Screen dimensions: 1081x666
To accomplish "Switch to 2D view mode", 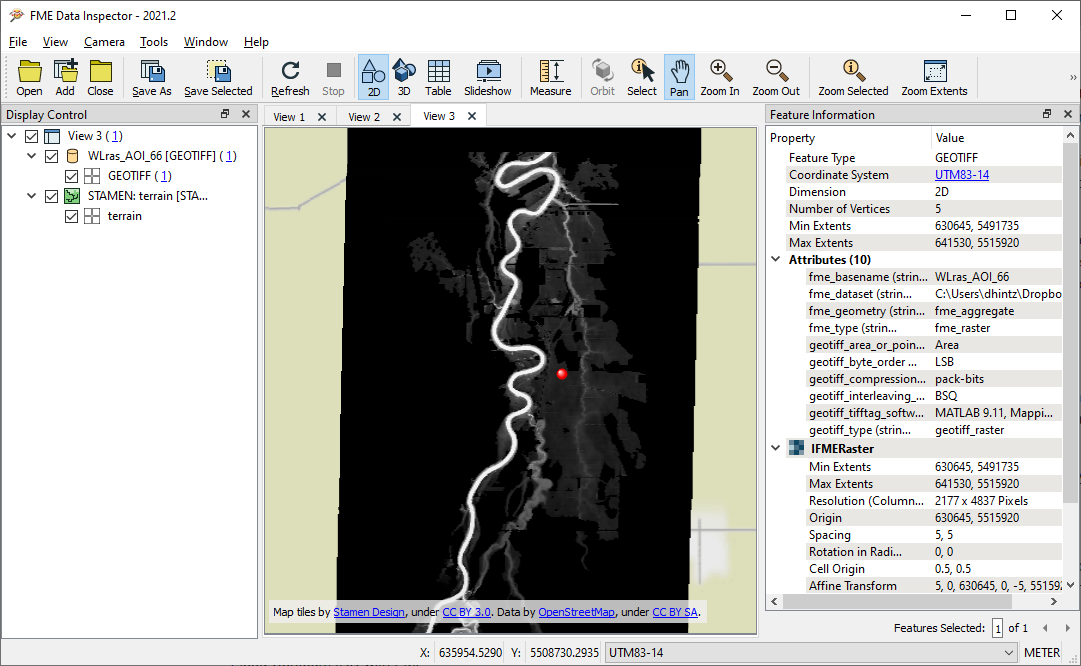I will (374, 77).
